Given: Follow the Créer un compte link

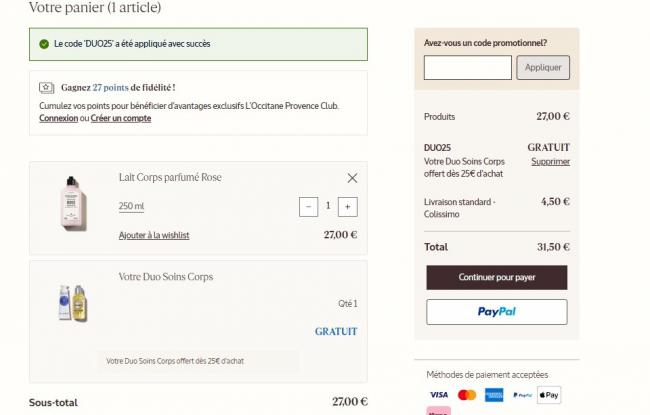Looking at the screenshot, I should [x=121, y=118].
